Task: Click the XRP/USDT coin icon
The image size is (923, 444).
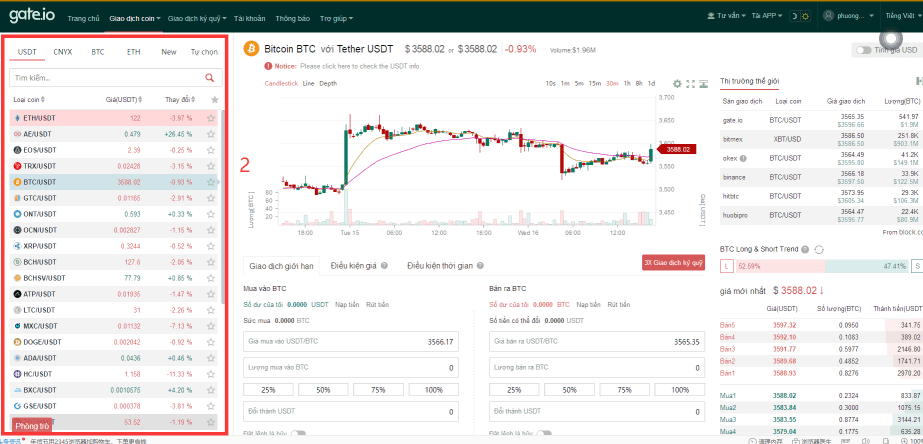Action: click(17, 246)
